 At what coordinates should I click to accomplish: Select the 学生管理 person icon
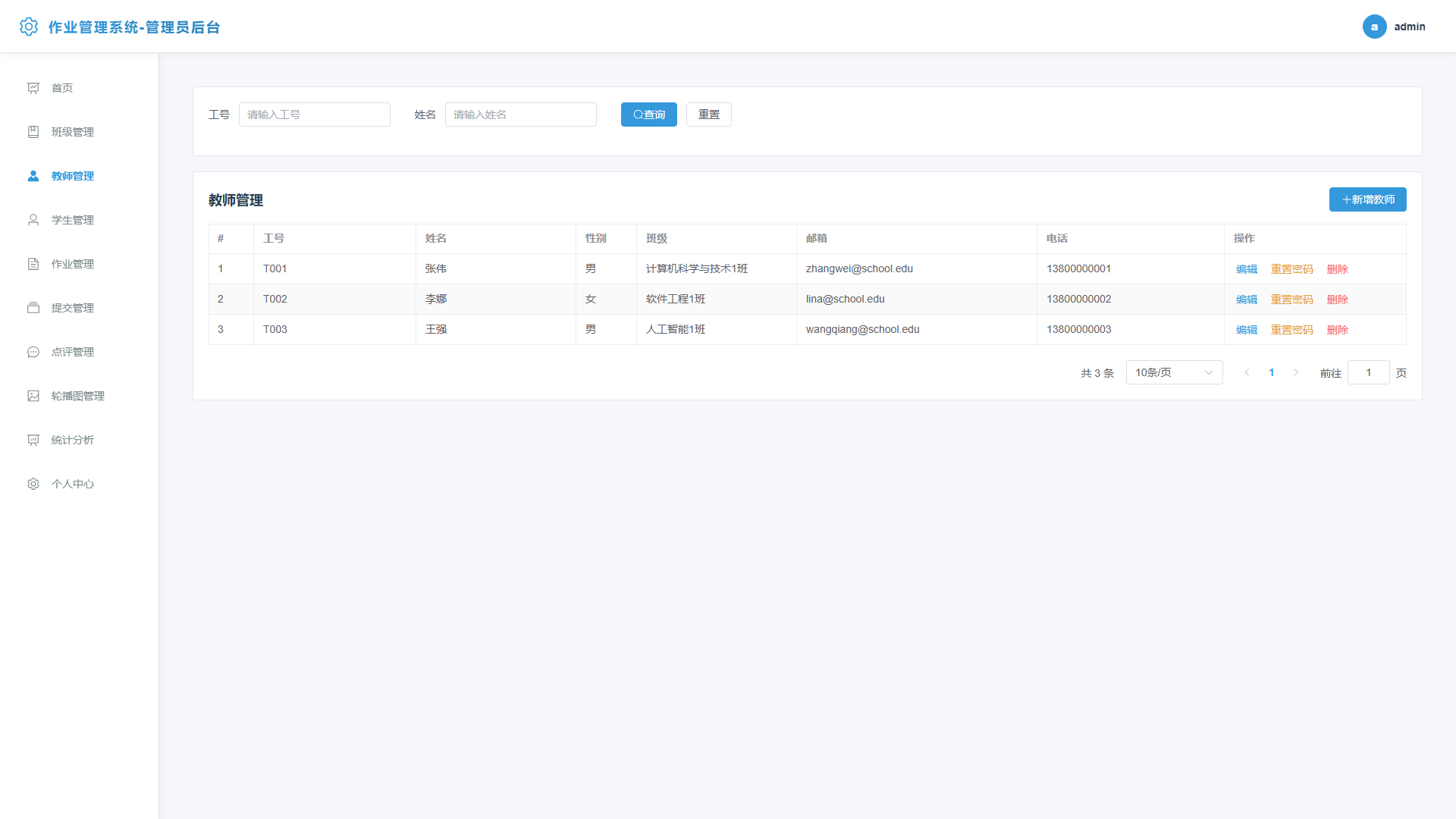pyautogui.click(x=33, y=220)
